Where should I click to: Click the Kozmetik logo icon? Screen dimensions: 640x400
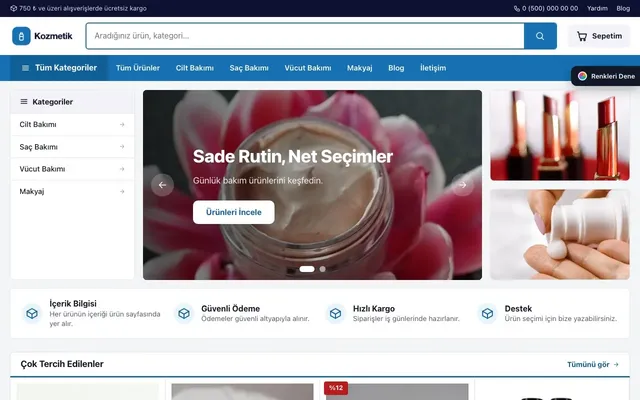[21, 36]
